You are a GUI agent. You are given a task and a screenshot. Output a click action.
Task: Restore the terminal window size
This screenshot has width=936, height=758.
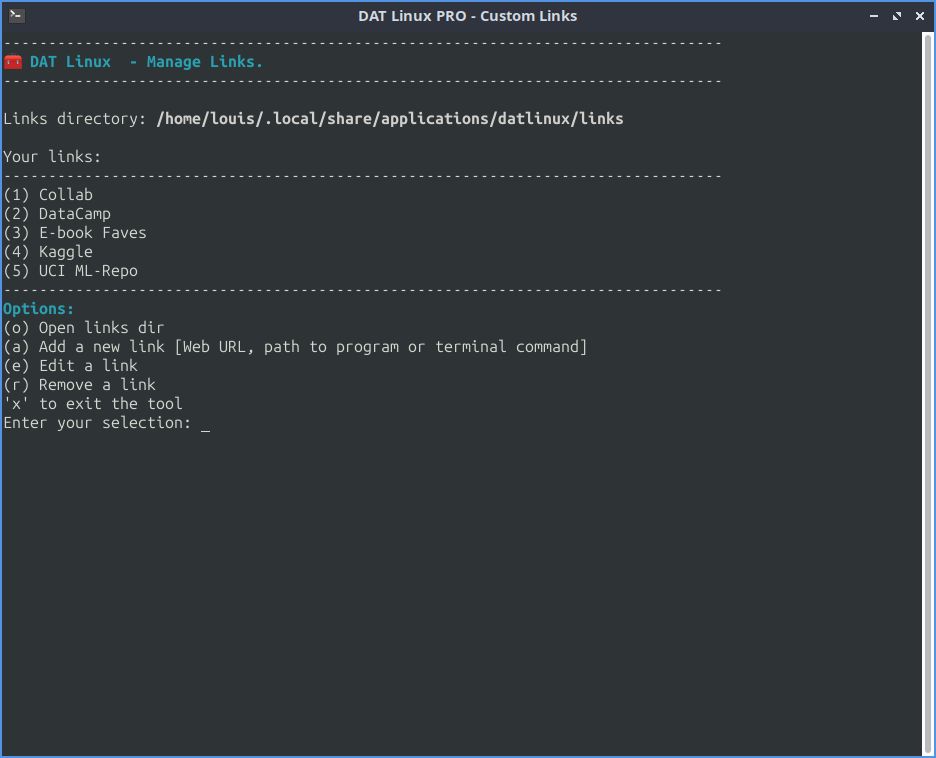[896, 15]
